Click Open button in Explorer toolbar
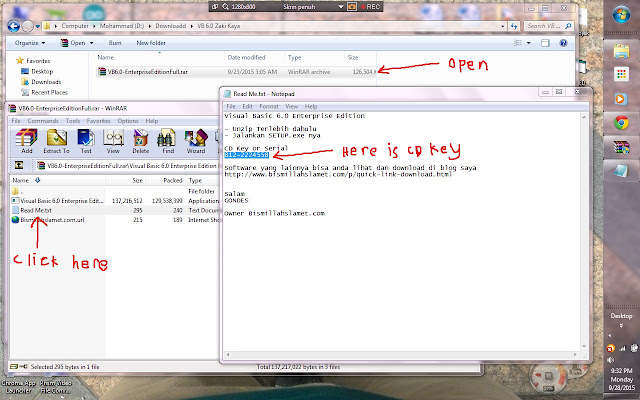This screenshot has width=640, height=400. (73, 43)
